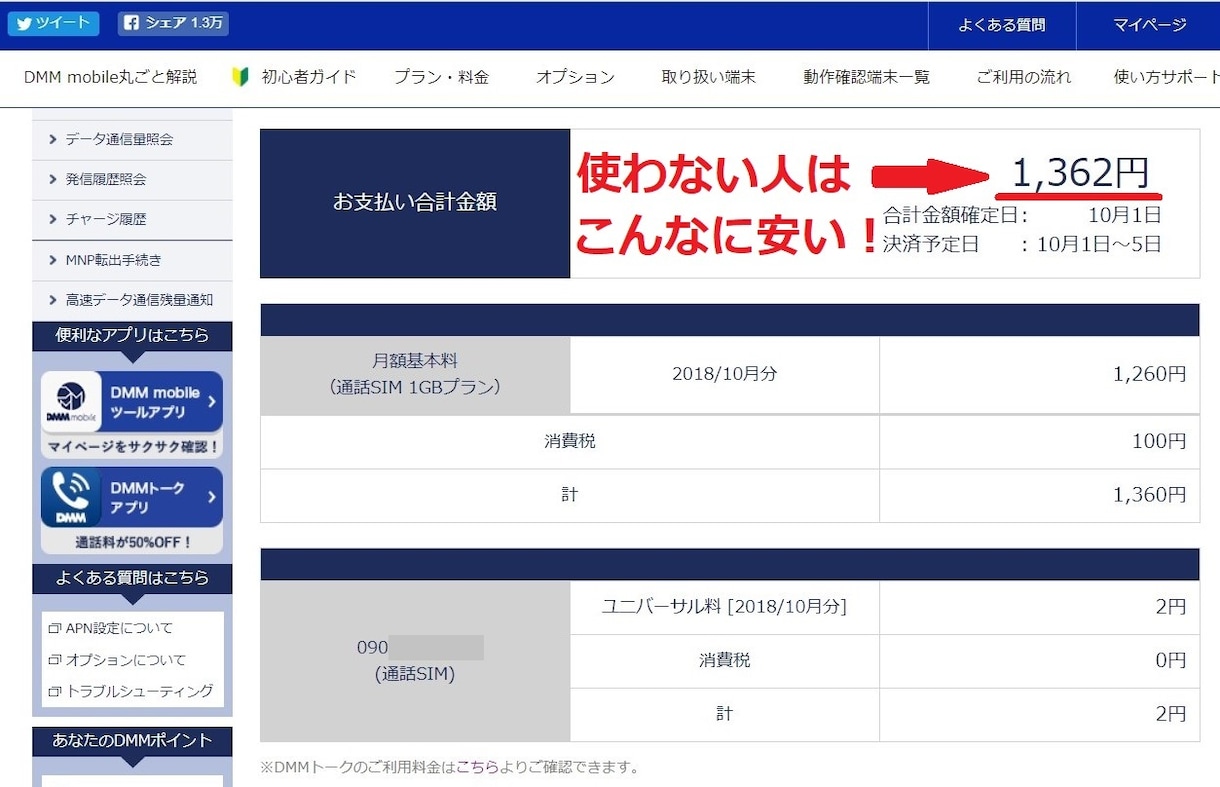The image size is (1220, 787).
Task: Select チャージ履歴 in sidebar
Action: (132, 220)
